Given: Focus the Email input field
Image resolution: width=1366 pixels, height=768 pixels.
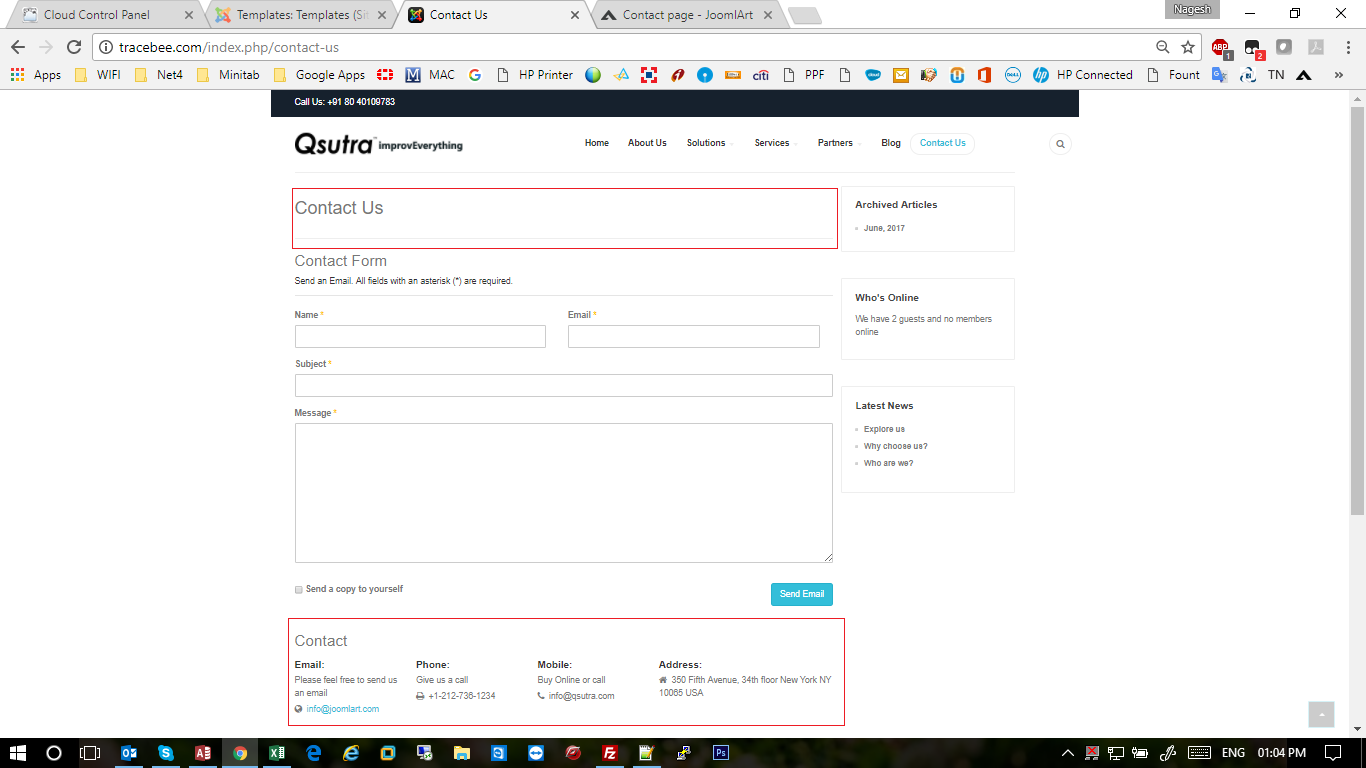Looking at the screenshot, I should (694, 336).
